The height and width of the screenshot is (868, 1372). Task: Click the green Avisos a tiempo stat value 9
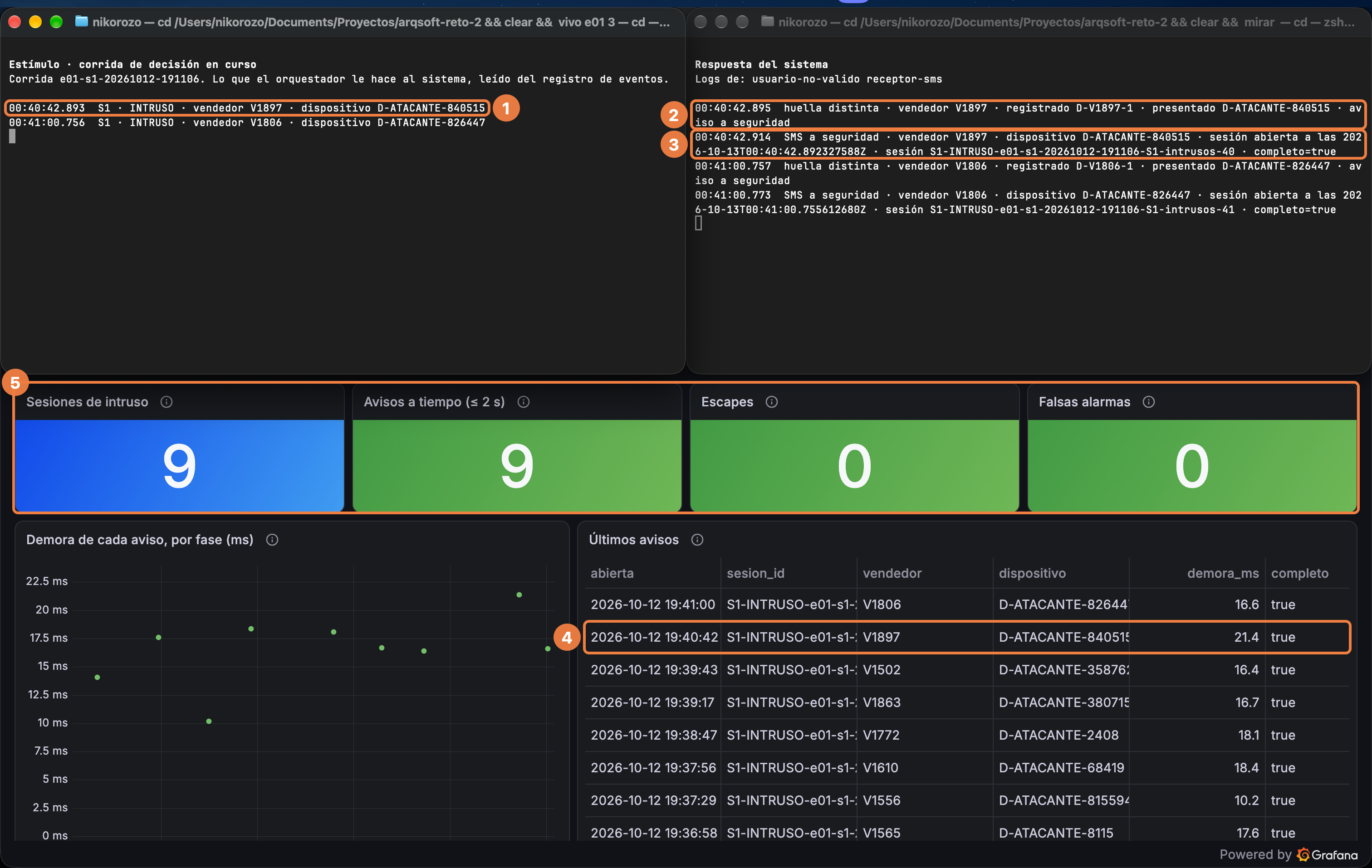(517, 466)
